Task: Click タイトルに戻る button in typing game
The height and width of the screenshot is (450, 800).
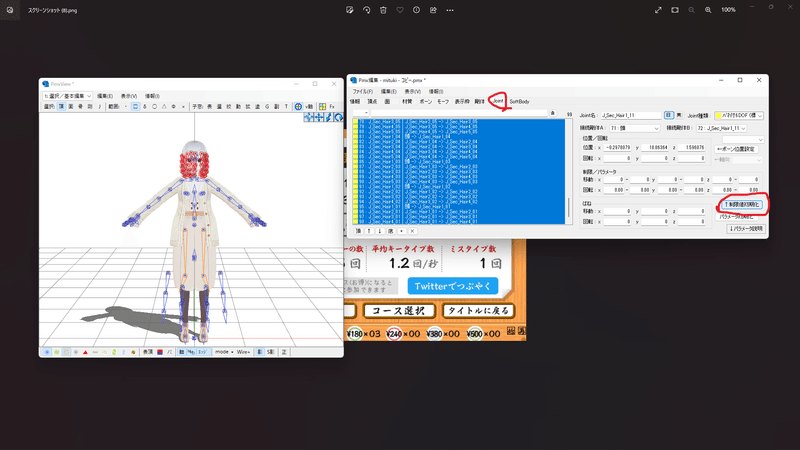Action: (478, 310)
